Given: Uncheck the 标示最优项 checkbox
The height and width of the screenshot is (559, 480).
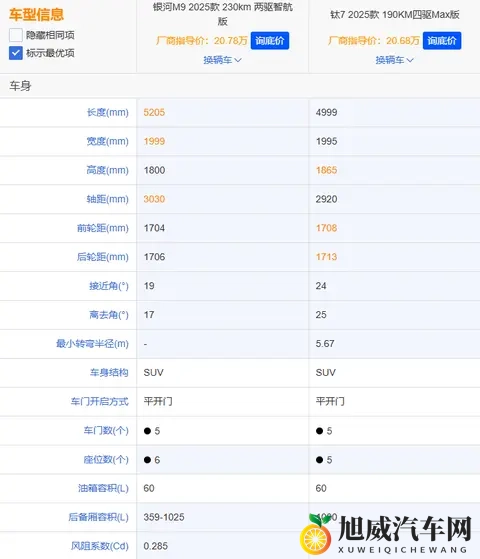Looking at the screenshot, I should tap(16, 53).
